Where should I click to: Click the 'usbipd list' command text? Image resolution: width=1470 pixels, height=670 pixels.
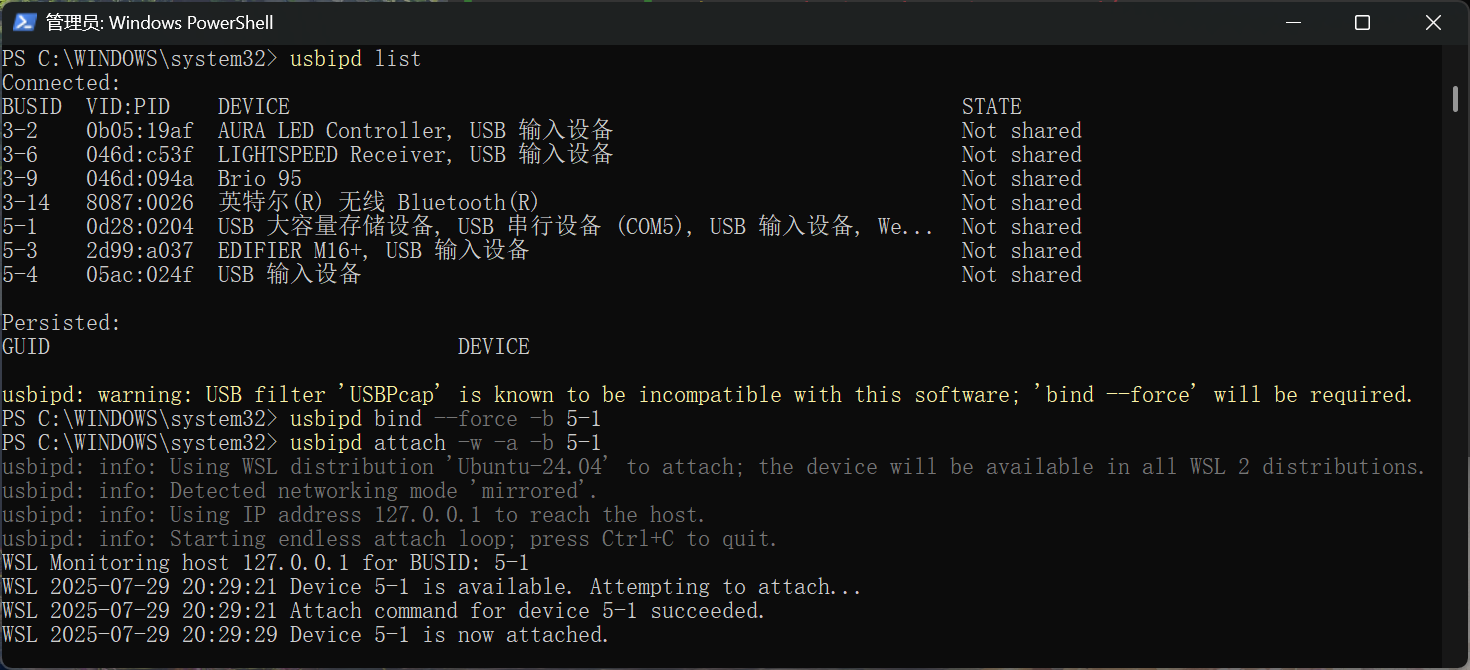coord(356,59)
